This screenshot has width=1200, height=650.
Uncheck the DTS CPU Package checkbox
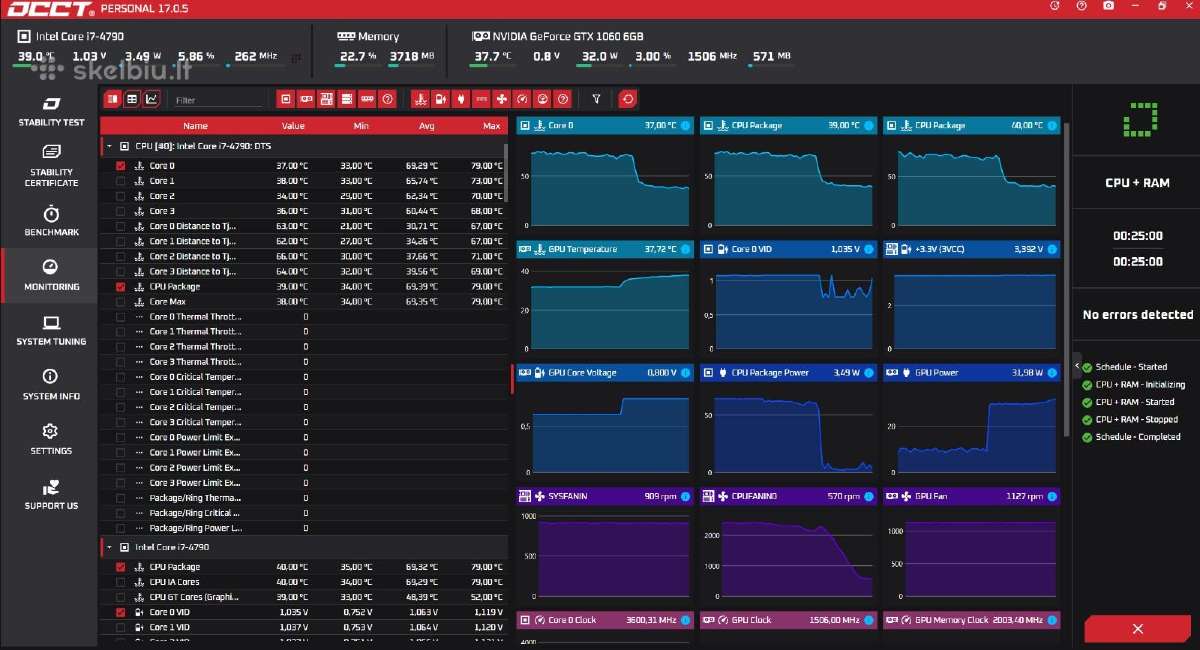(x=121, y=286)
